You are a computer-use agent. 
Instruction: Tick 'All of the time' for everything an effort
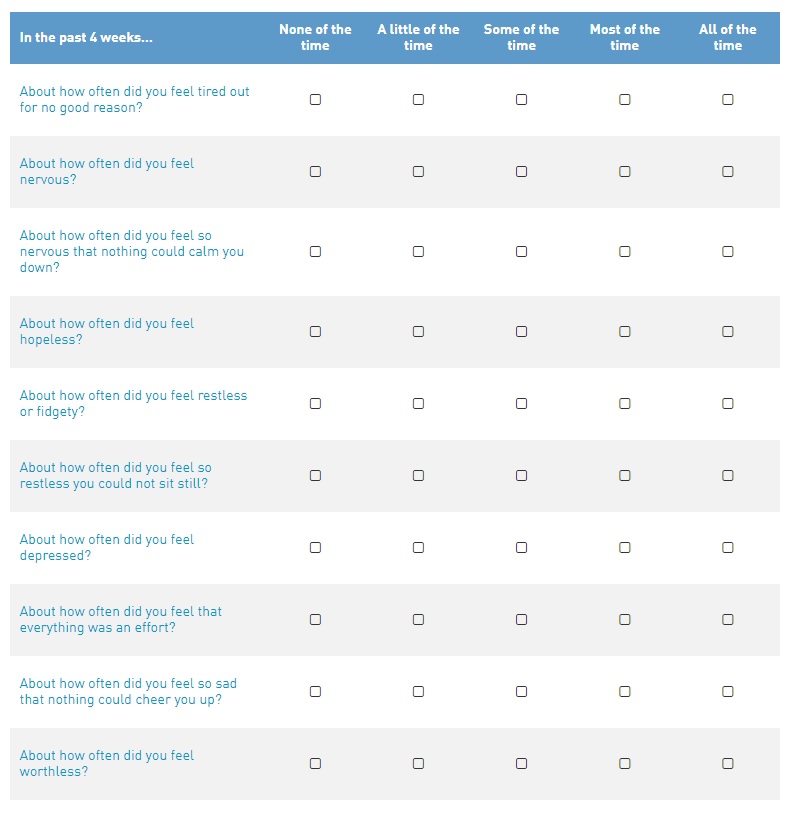click(x=728, y=620)
